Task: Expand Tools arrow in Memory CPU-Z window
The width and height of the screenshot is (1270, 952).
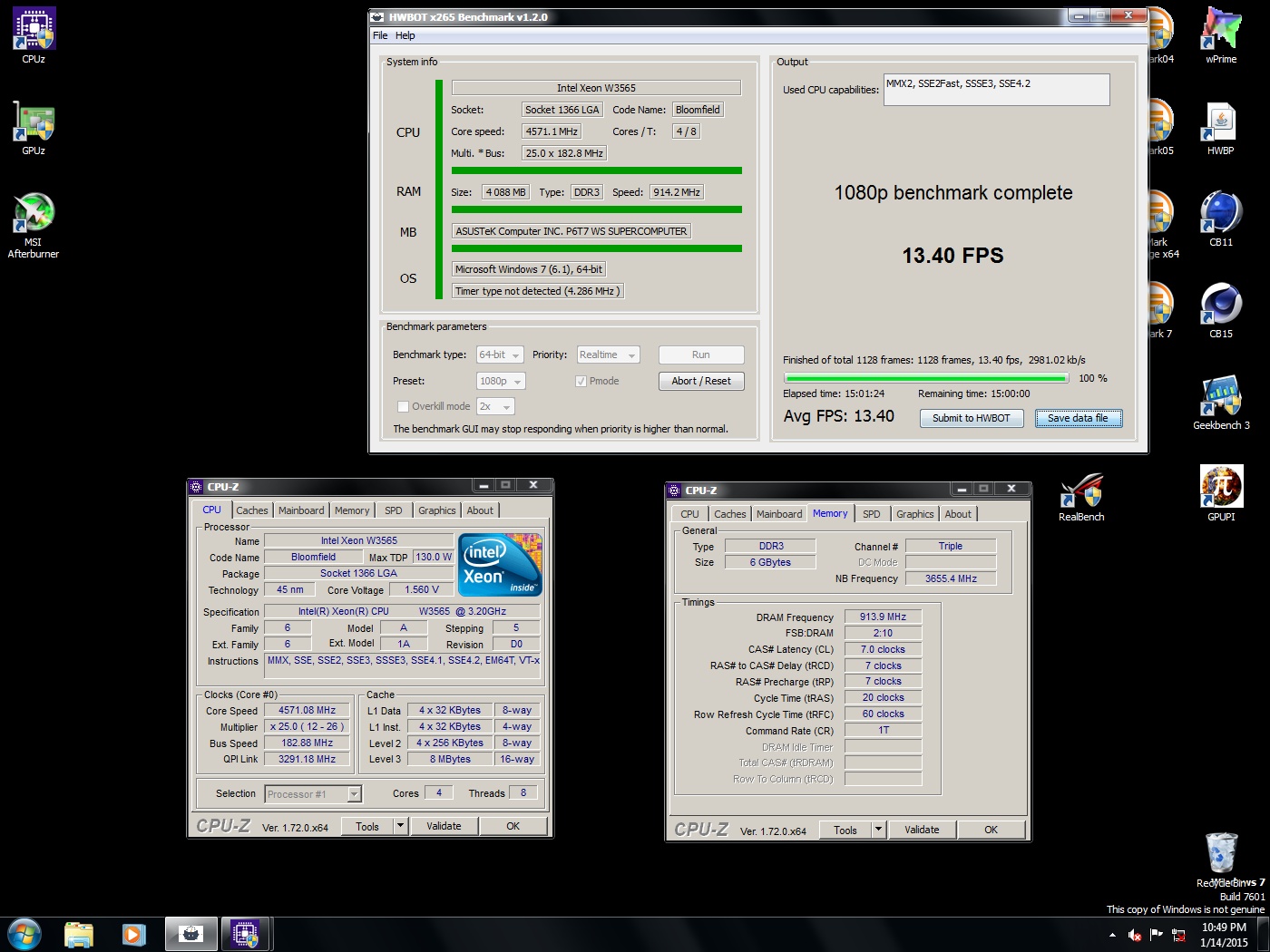Action: coord(878,830)
